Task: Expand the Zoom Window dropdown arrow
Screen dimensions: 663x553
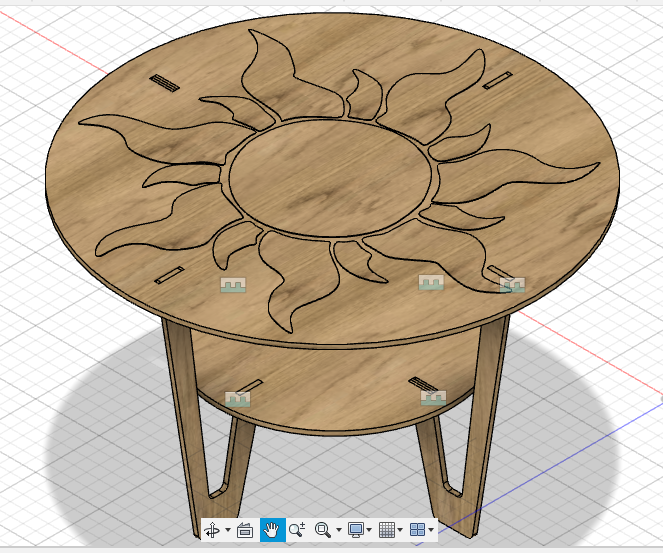Action: [339, 530]
